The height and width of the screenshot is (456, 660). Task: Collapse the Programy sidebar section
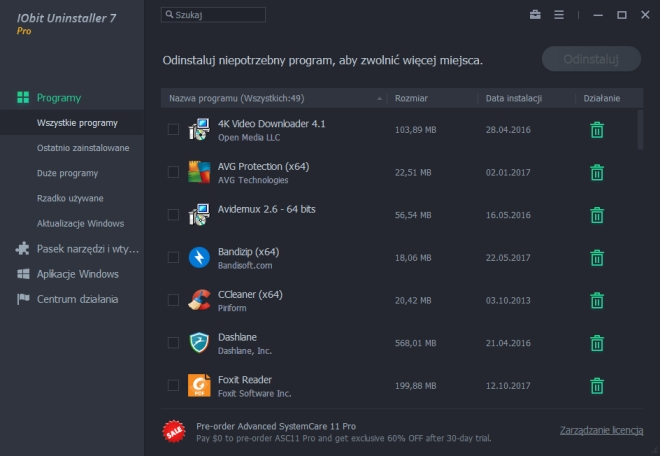[59, 97]
